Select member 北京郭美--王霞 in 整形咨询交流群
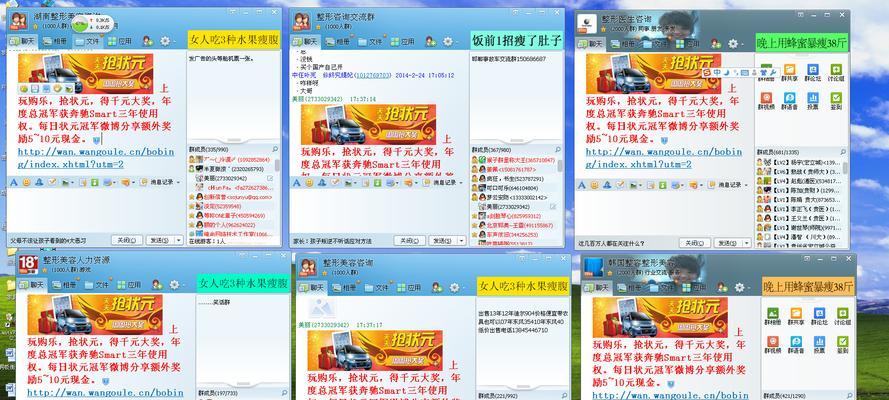 click(515, 225)
